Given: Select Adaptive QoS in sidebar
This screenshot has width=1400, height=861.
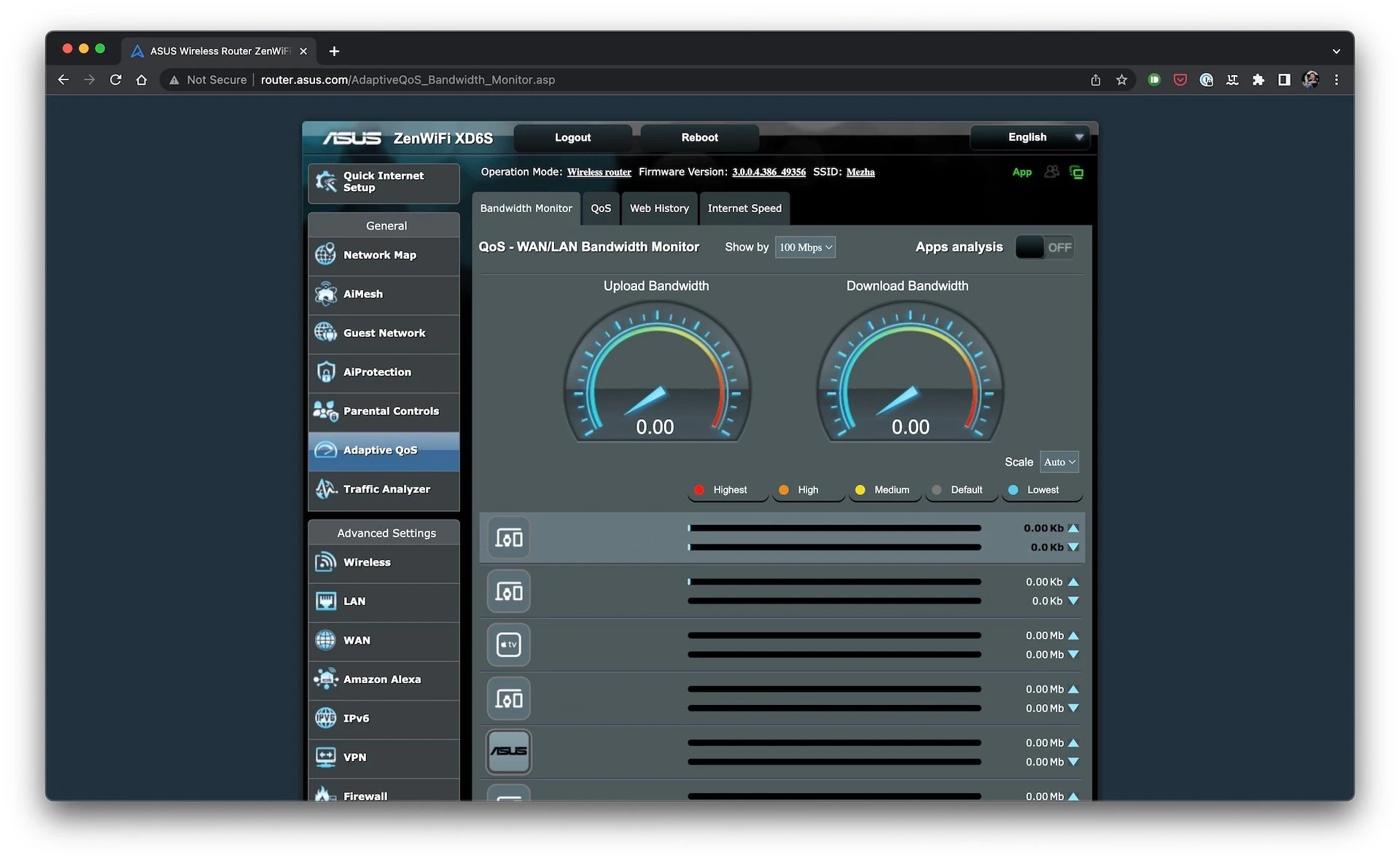Looking at the screenshot, I should [x=384, y=451].
